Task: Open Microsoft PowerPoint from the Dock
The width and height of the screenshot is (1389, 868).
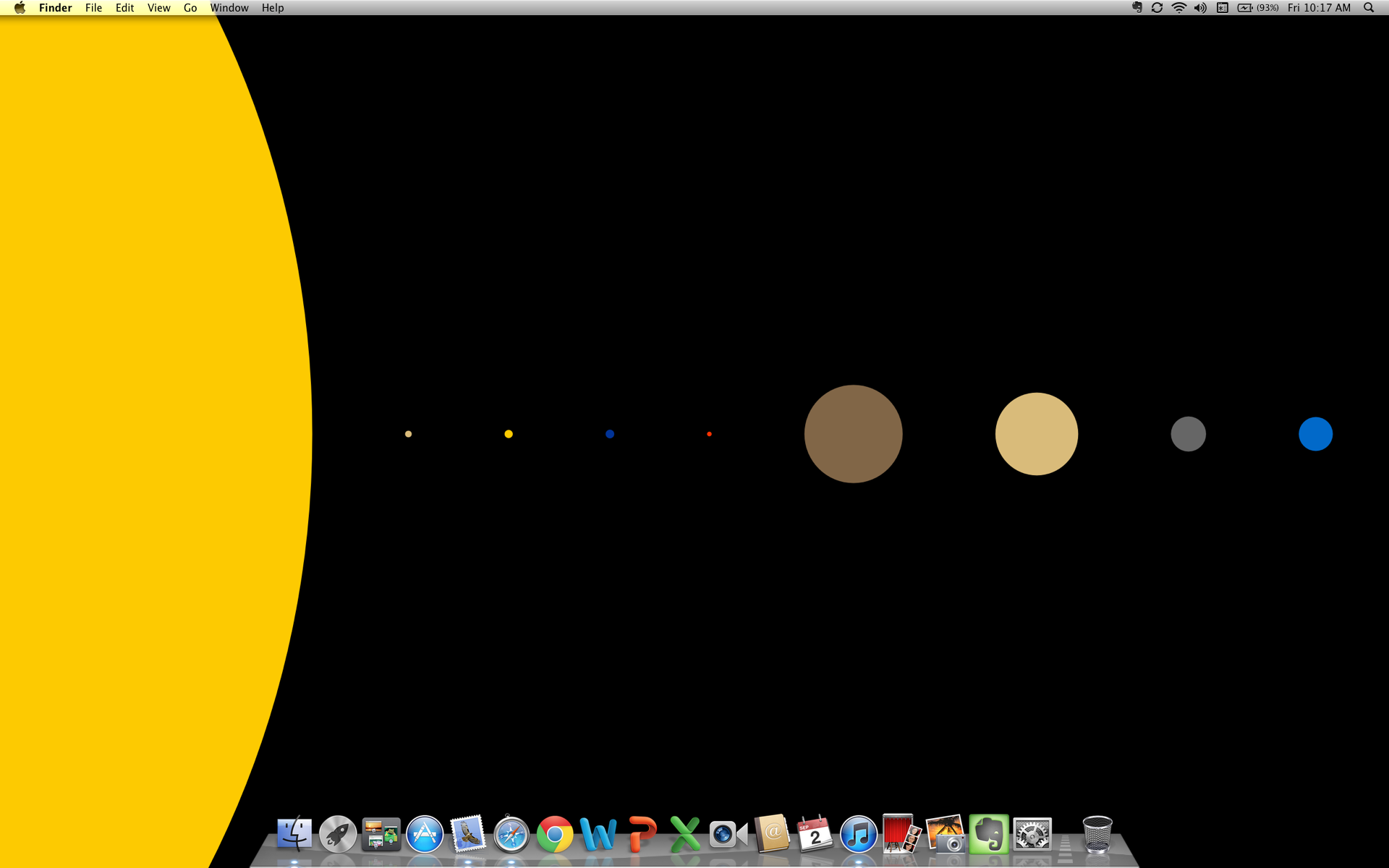Action: pos(642,834)
